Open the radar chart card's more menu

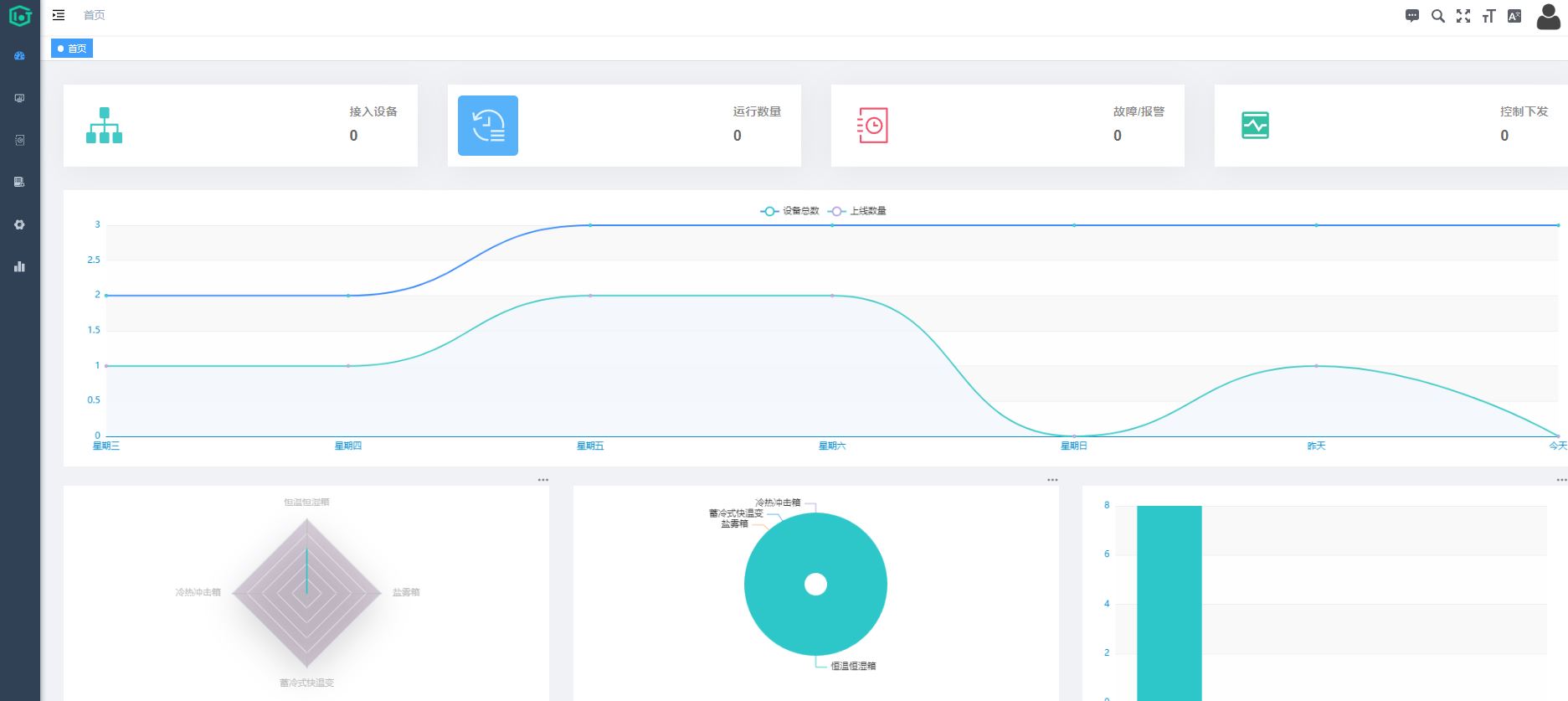point(543,480)
